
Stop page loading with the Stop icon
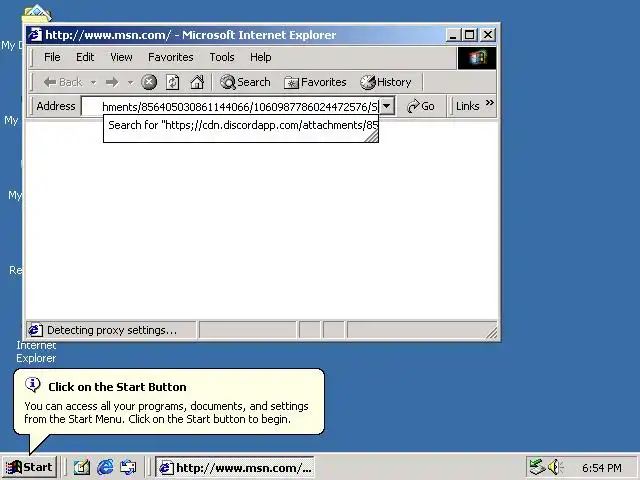149,82
